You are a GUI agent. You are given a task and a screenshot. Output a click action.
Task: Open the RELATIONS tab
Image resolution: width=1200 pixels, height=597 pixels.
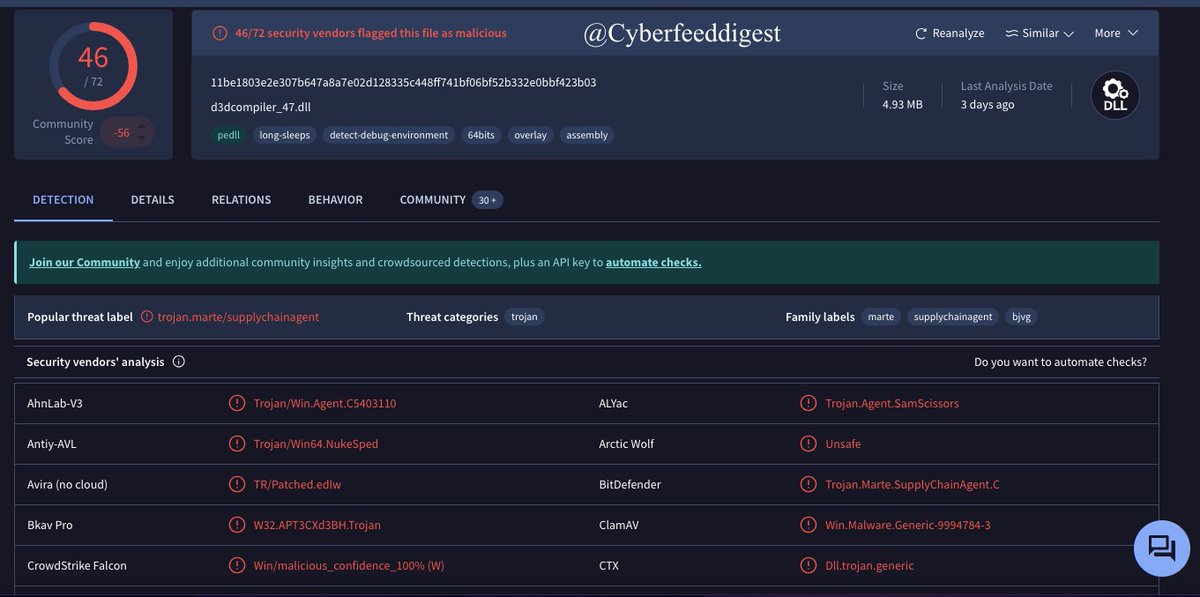coord(241,200)
